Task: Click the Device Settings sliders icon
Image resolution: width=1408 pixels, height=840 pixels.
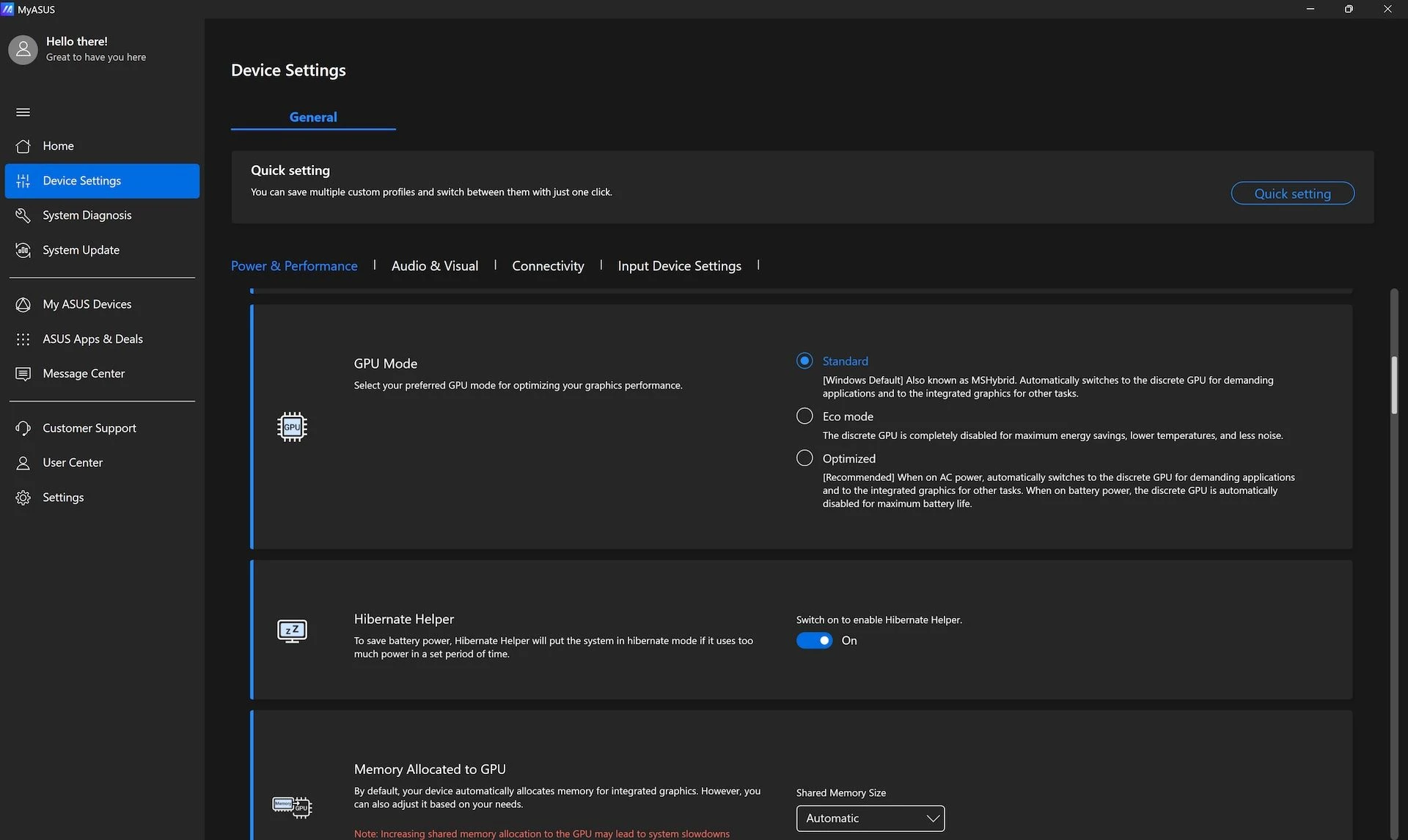Action: pyautogui.click(x=23, y=180)
